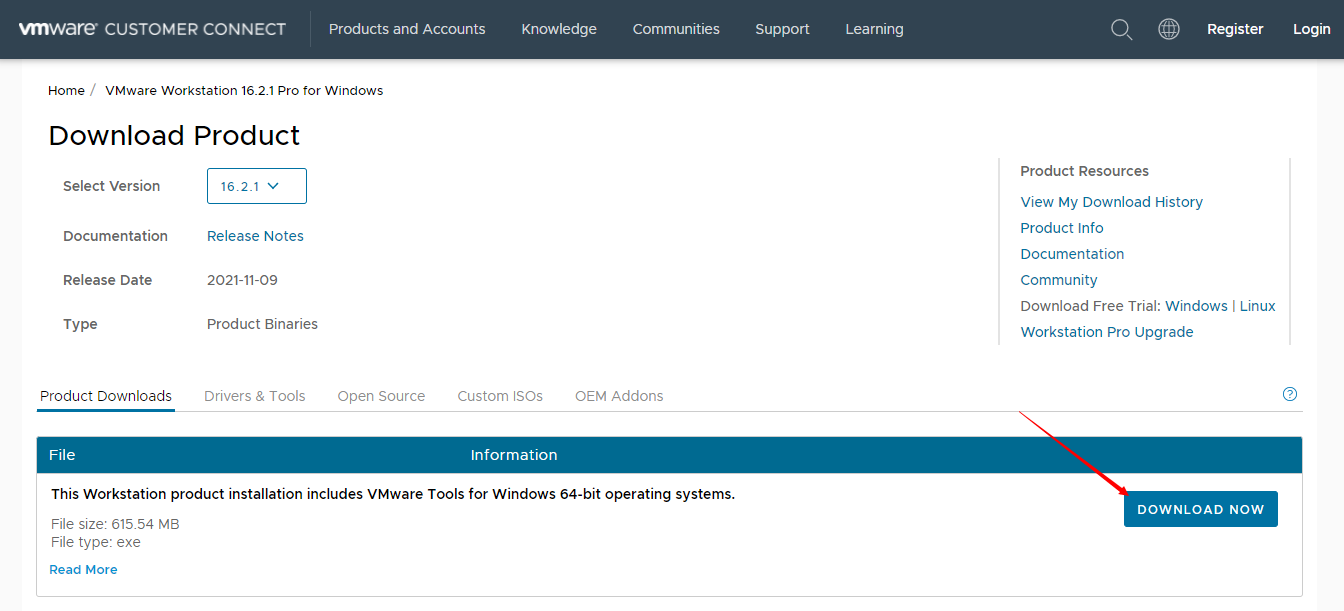
Task: Open the Knowledge menu
Action: coord(559,29)
